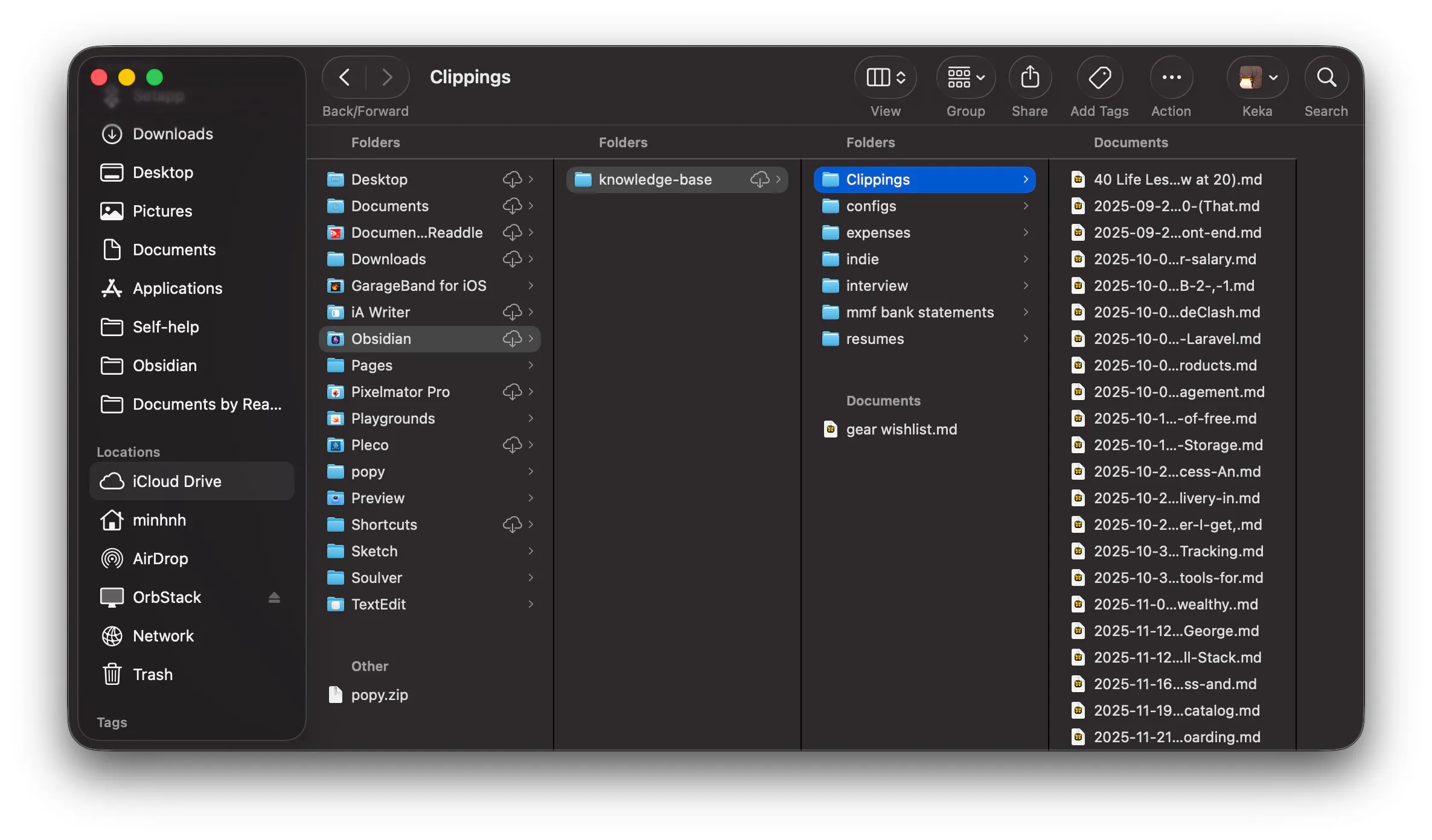Open gear wishlist.md in Documents
Screen dimensions: 1432x840
[x=901, y=429]
